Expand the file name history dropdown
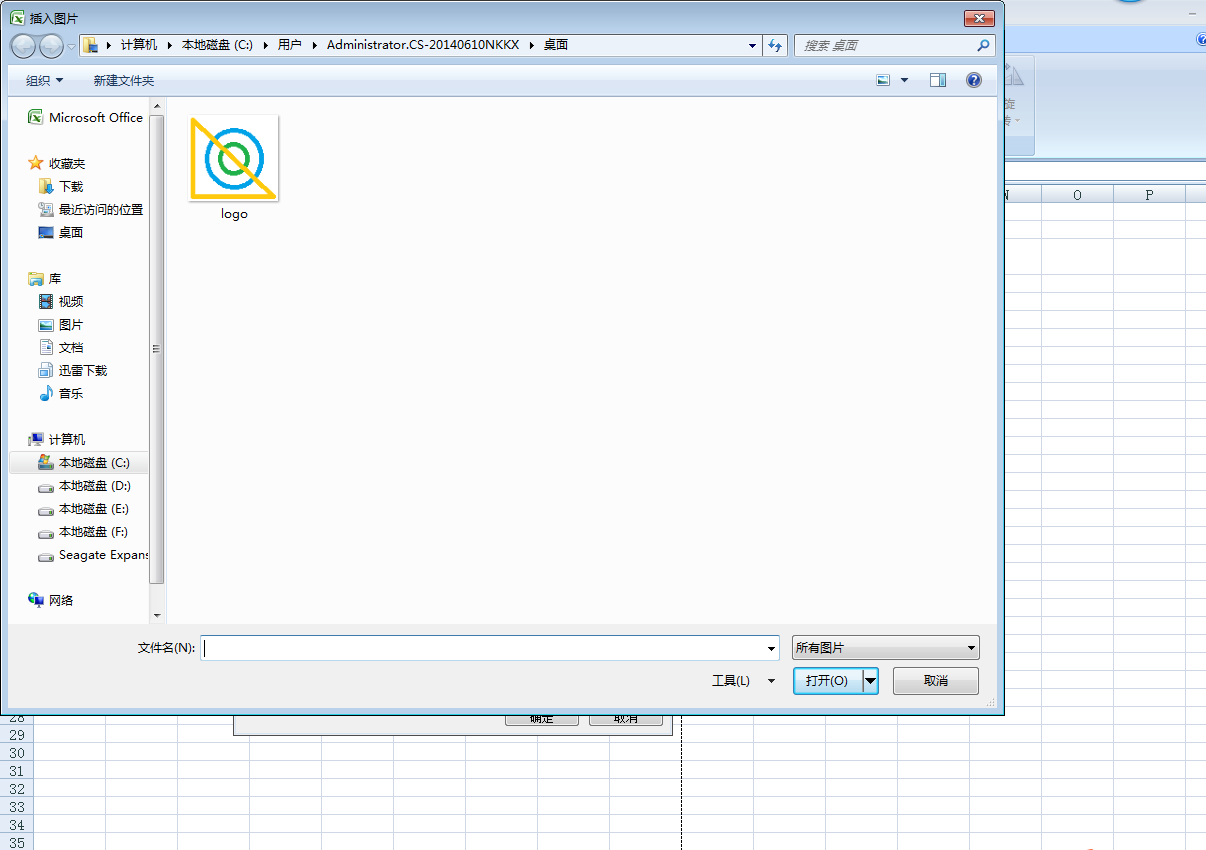The height and width of the screenshot is (850, 1206). point(771,648)
